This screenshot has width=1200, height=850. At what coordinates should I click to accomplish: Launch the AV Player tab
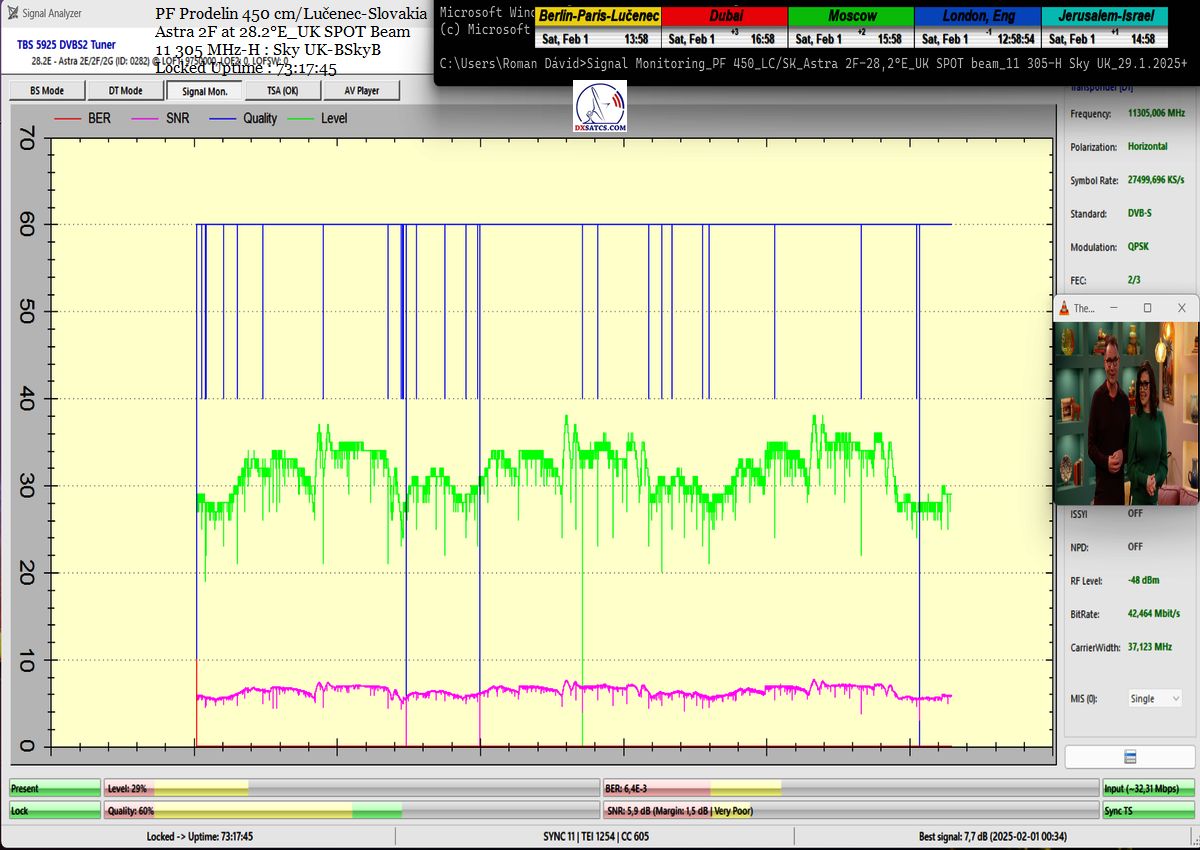coord(361,90)
